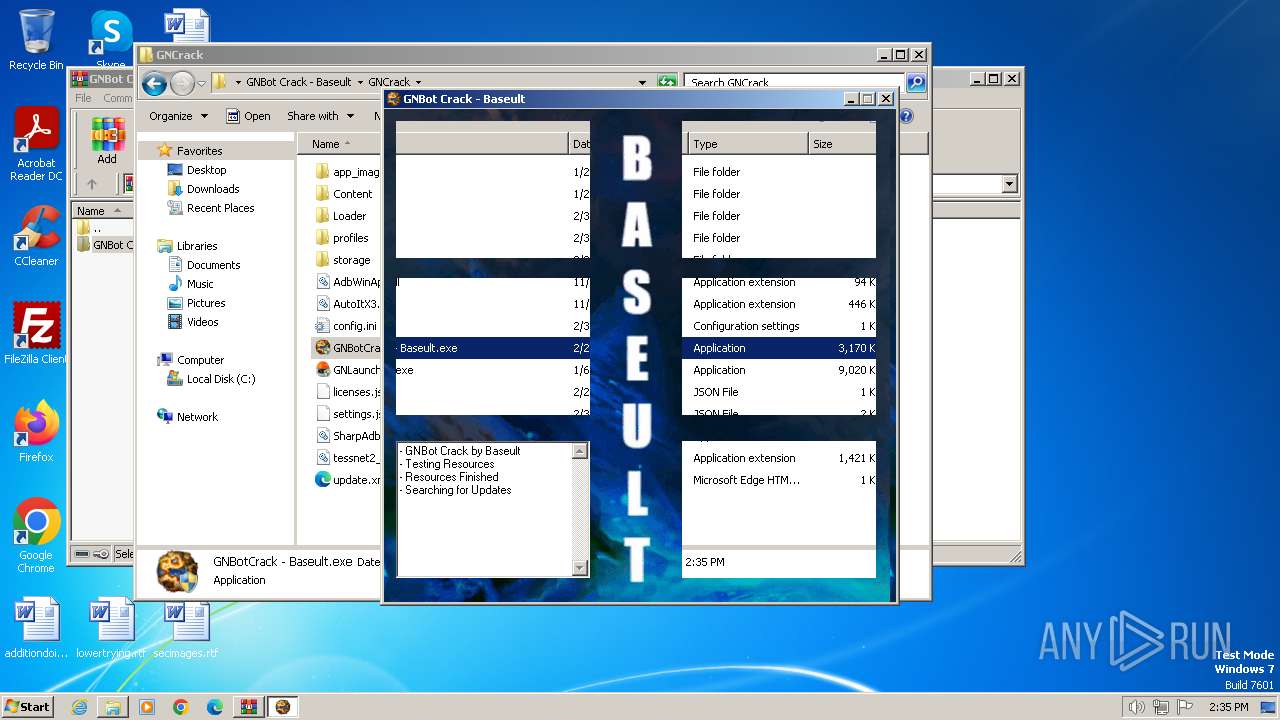Open Chrome from the taskbar
The height and width of the screenshot is (720, 1280).
point(181,707)
